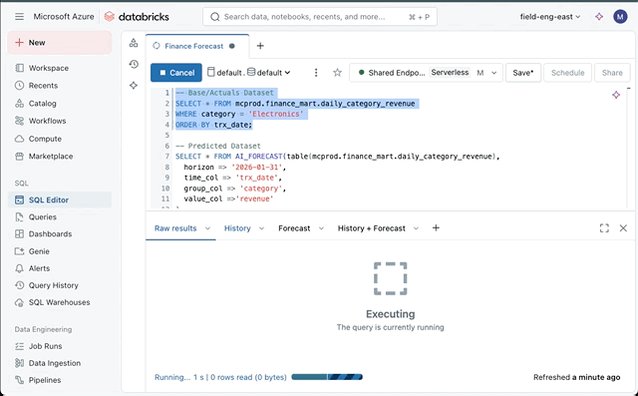Expand the History tab chevron
Image resolution: width=638 pixels, height=396 pixels.
coord(262,228)
